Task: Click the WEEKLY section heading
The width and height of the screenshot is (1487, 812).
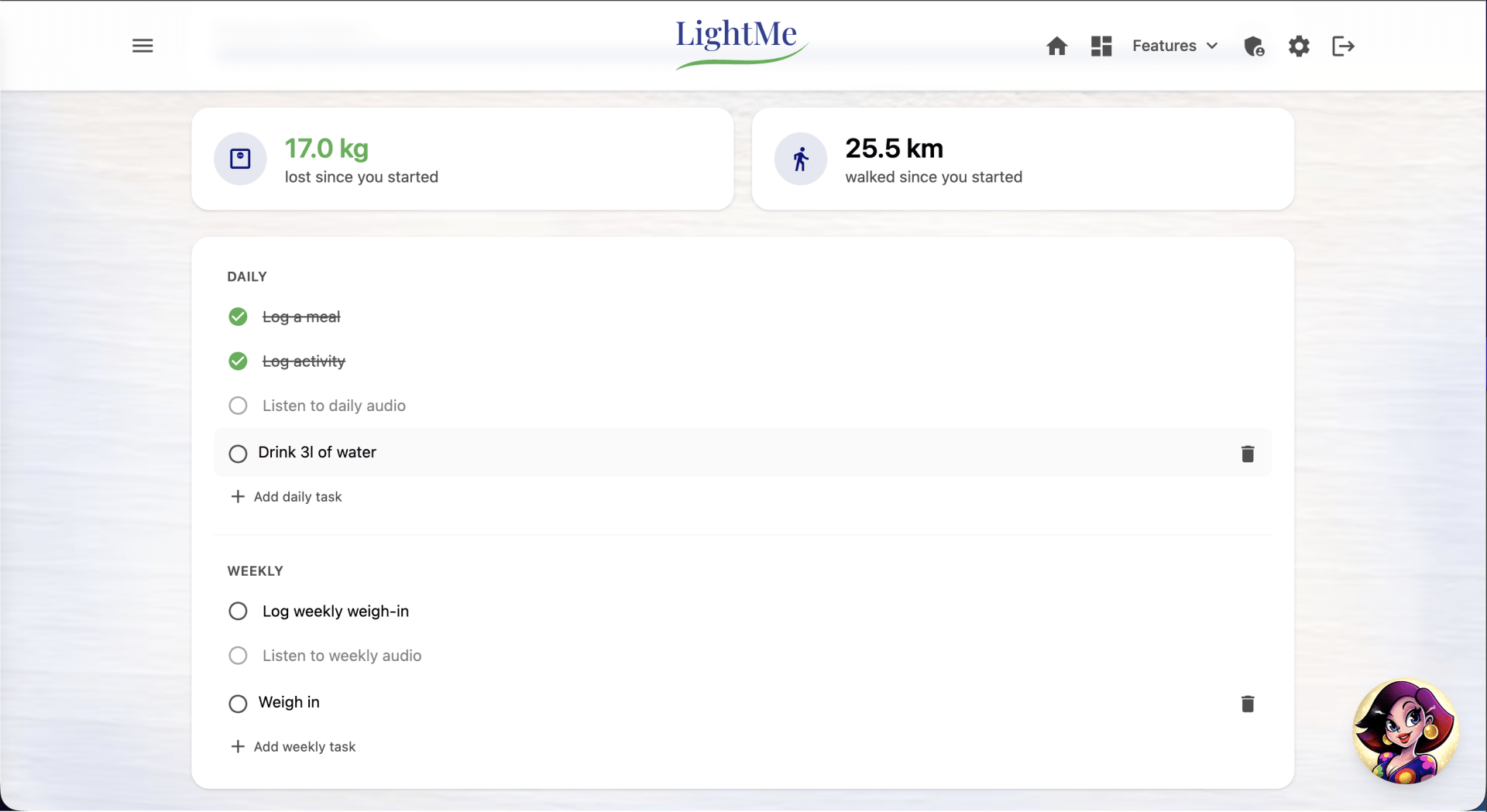Action: 256,571
